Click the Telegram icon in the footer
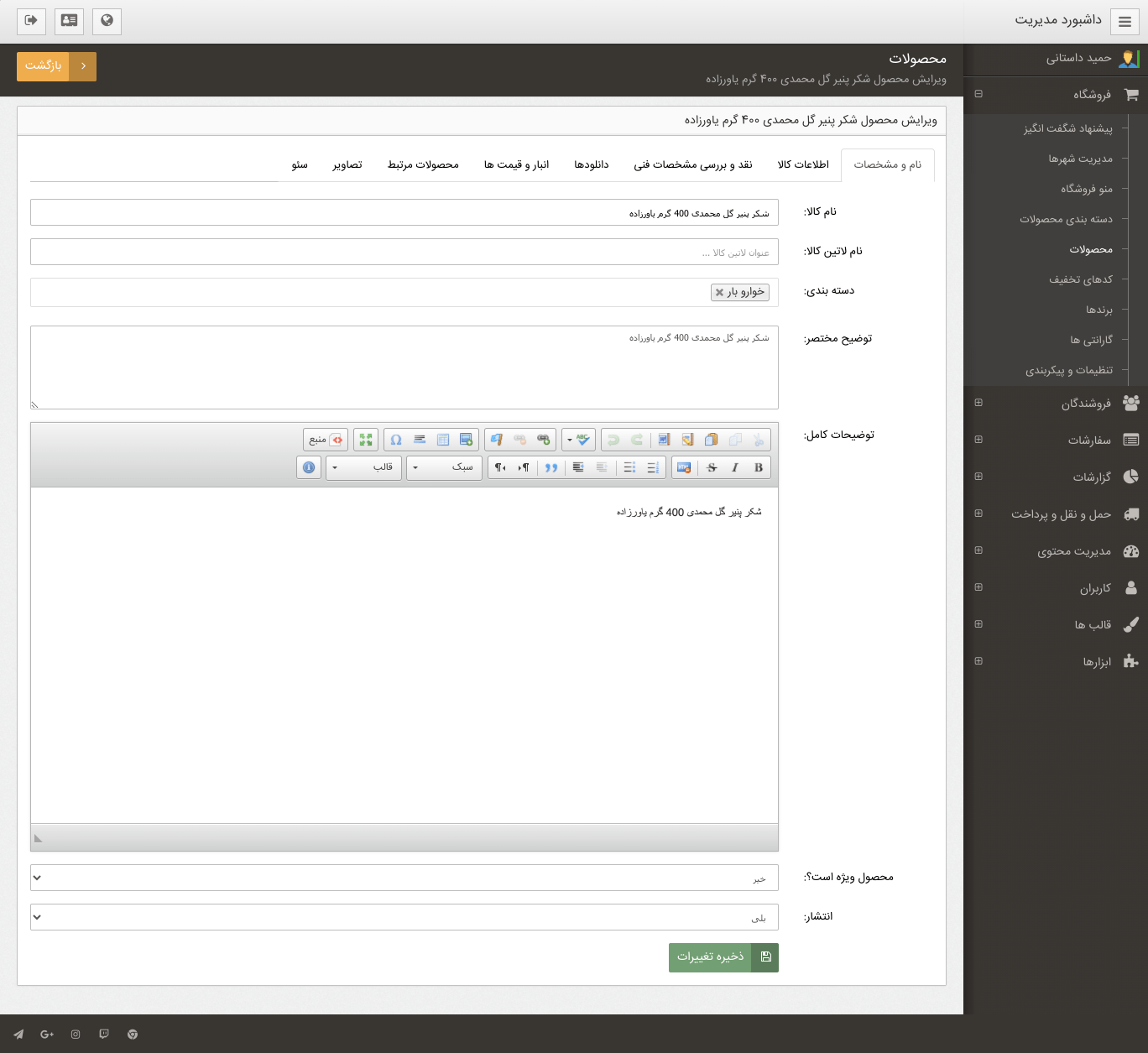This screenshot has width=1148, height=1053. [x=18, y=1035]
